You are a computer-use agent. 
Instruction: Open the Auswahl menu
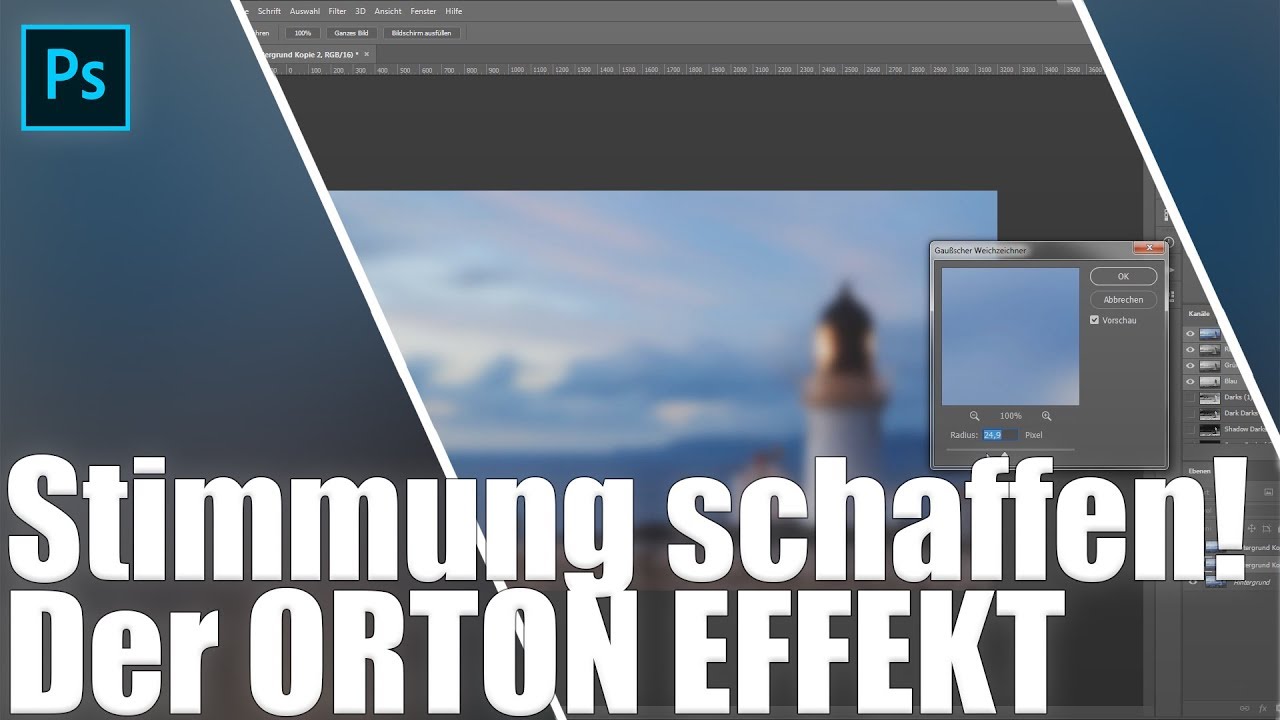pyautogui.click(x=304, y=11)
